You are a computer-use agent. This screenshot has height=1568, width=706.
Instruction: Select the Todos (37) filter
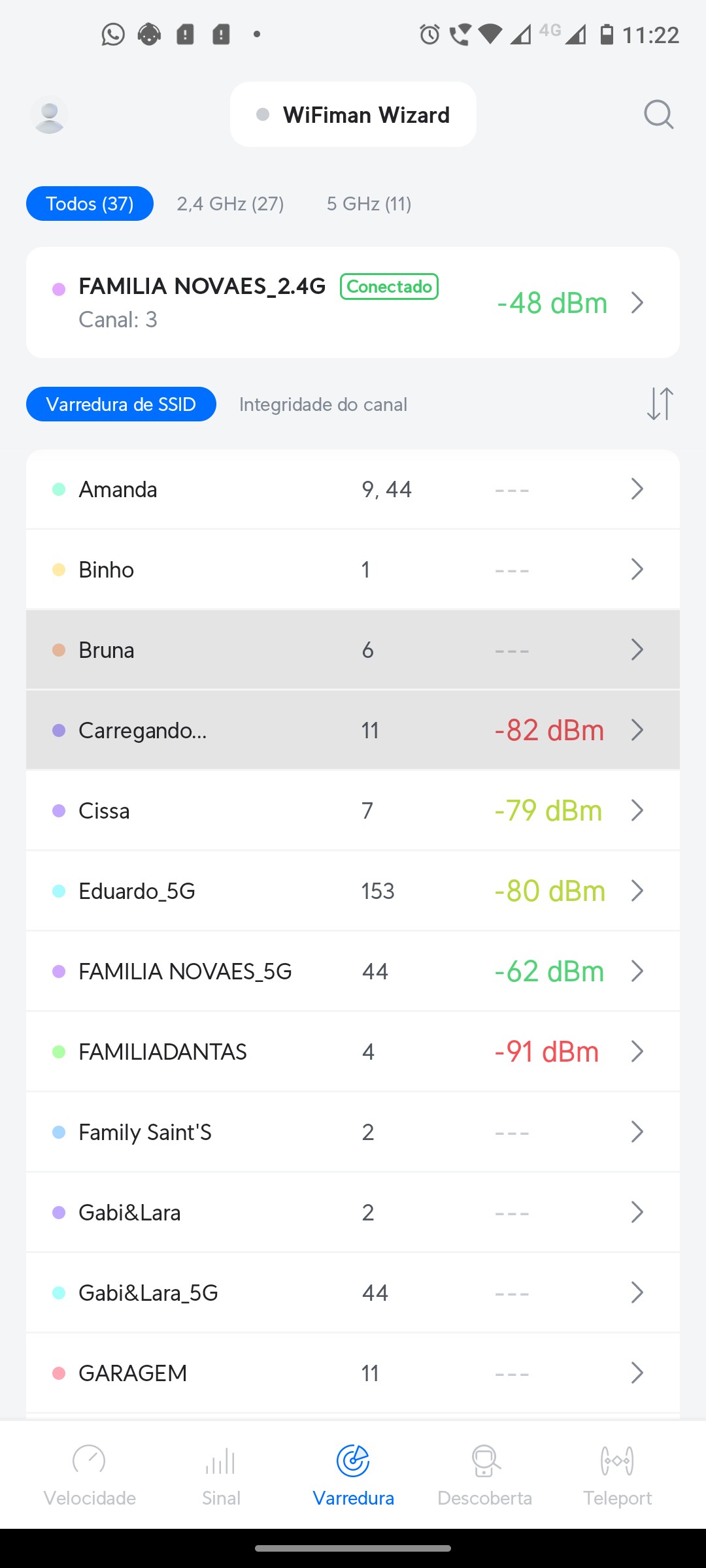pyautogui.click(x=90, y=204)
